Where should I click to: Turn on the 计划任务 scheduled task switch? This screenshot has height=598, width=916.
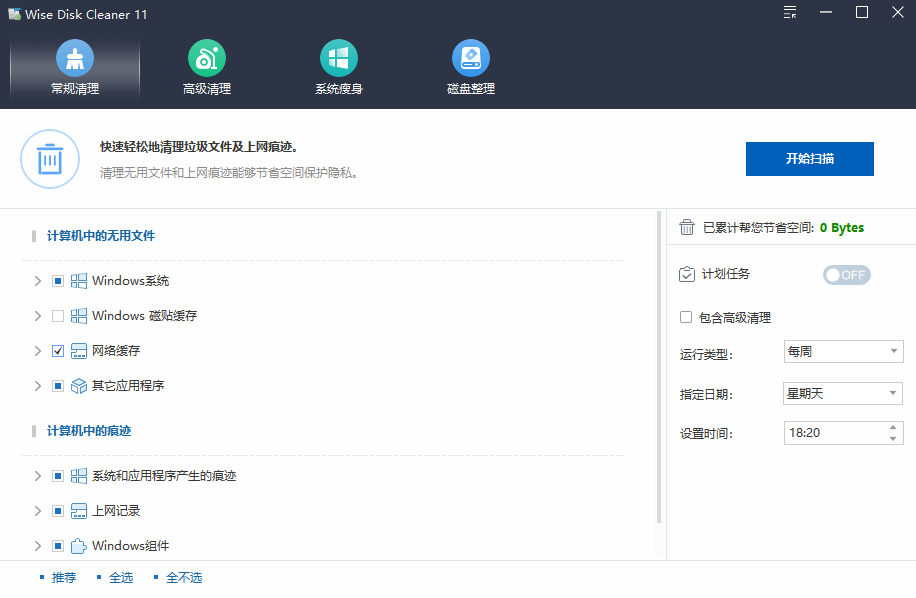(846, 274)
